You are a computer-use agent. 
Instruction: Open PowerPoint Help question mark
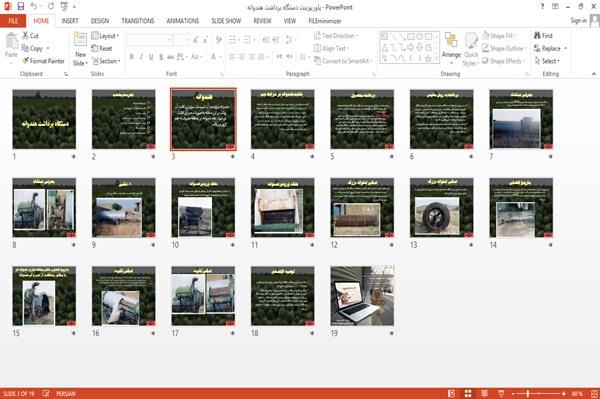tap(542, 7)
